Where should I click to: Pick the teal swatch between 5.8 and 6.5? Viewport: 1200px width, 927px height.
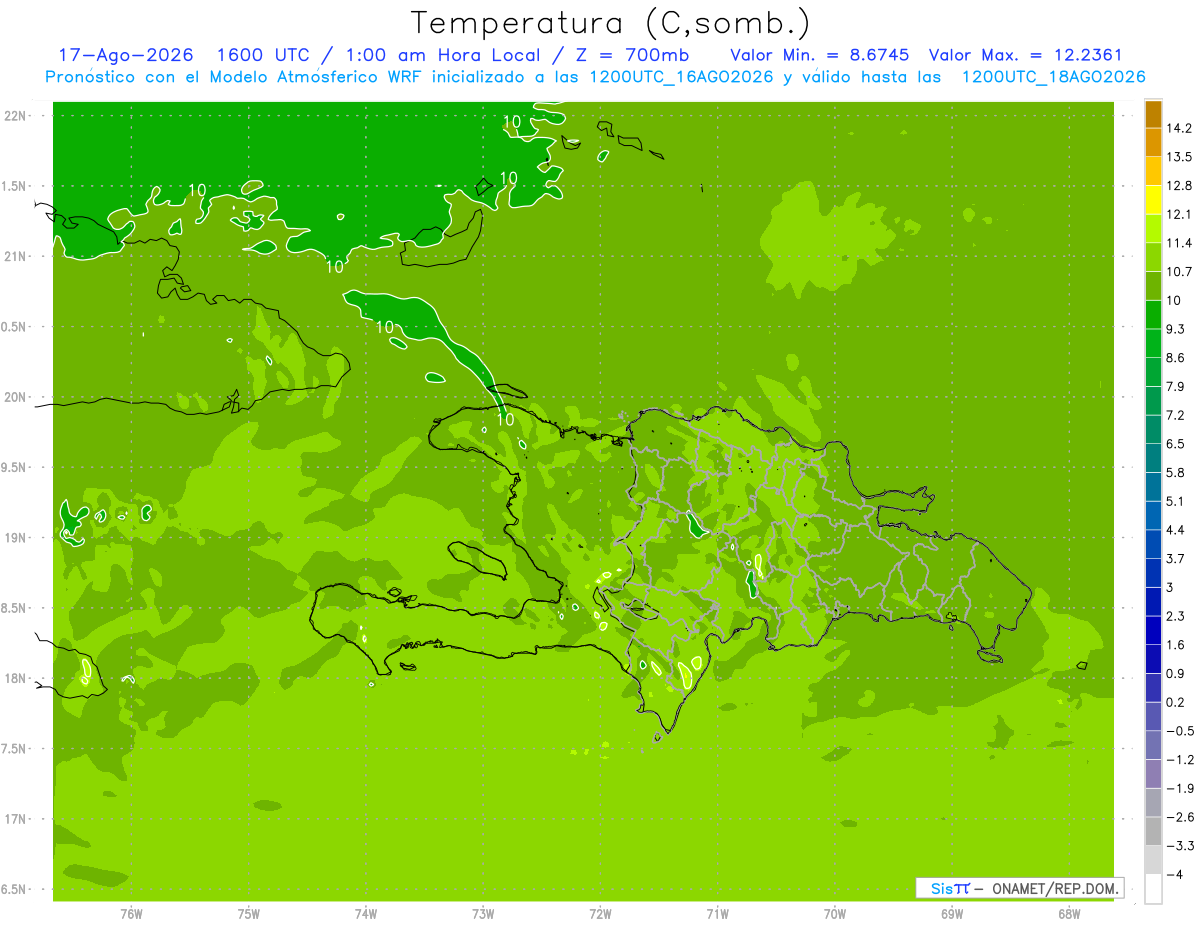tap(1153, 459)
